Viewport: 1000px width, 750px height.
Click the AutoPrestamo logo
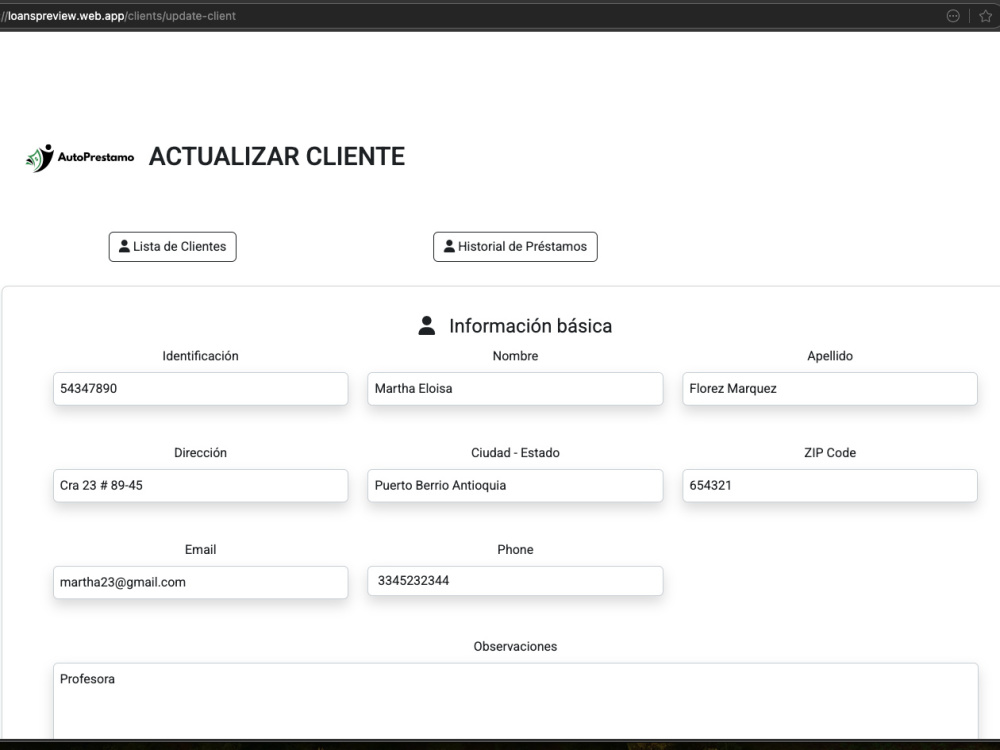80,158
